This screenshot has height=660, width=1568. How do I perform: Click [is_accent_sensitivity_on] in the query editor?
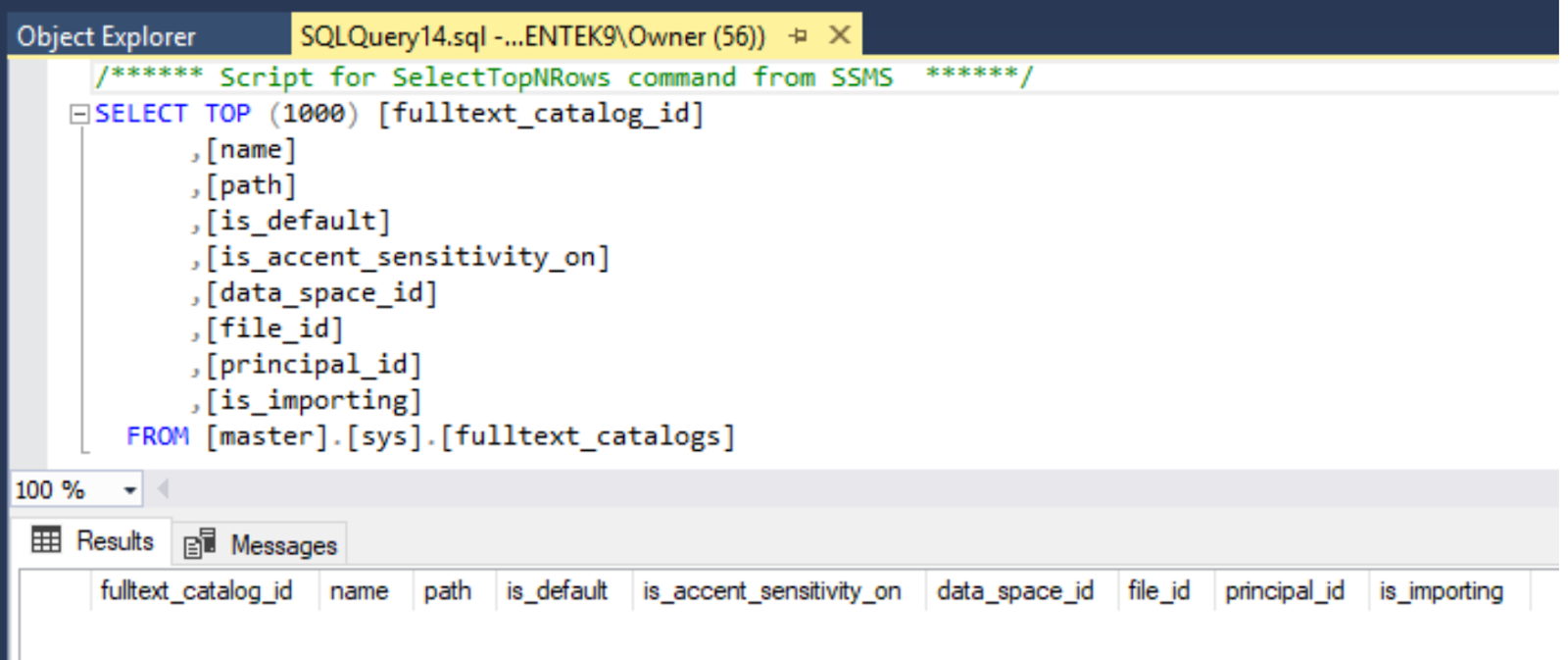coord(408,257)
